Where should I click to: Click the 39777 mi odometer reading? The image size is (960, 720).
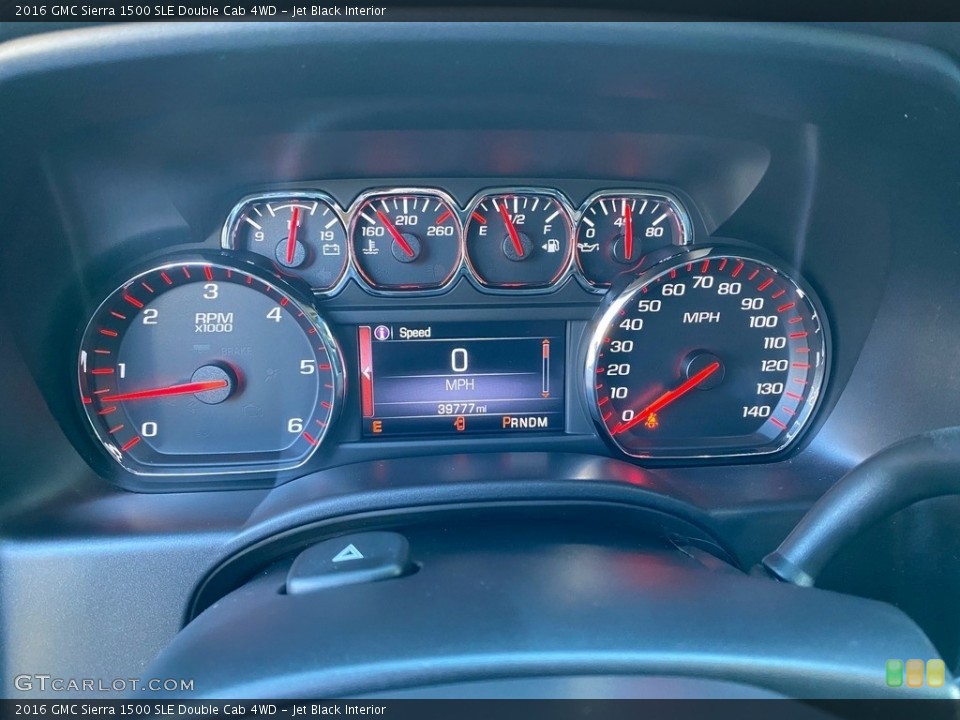(x=462, y=408)
